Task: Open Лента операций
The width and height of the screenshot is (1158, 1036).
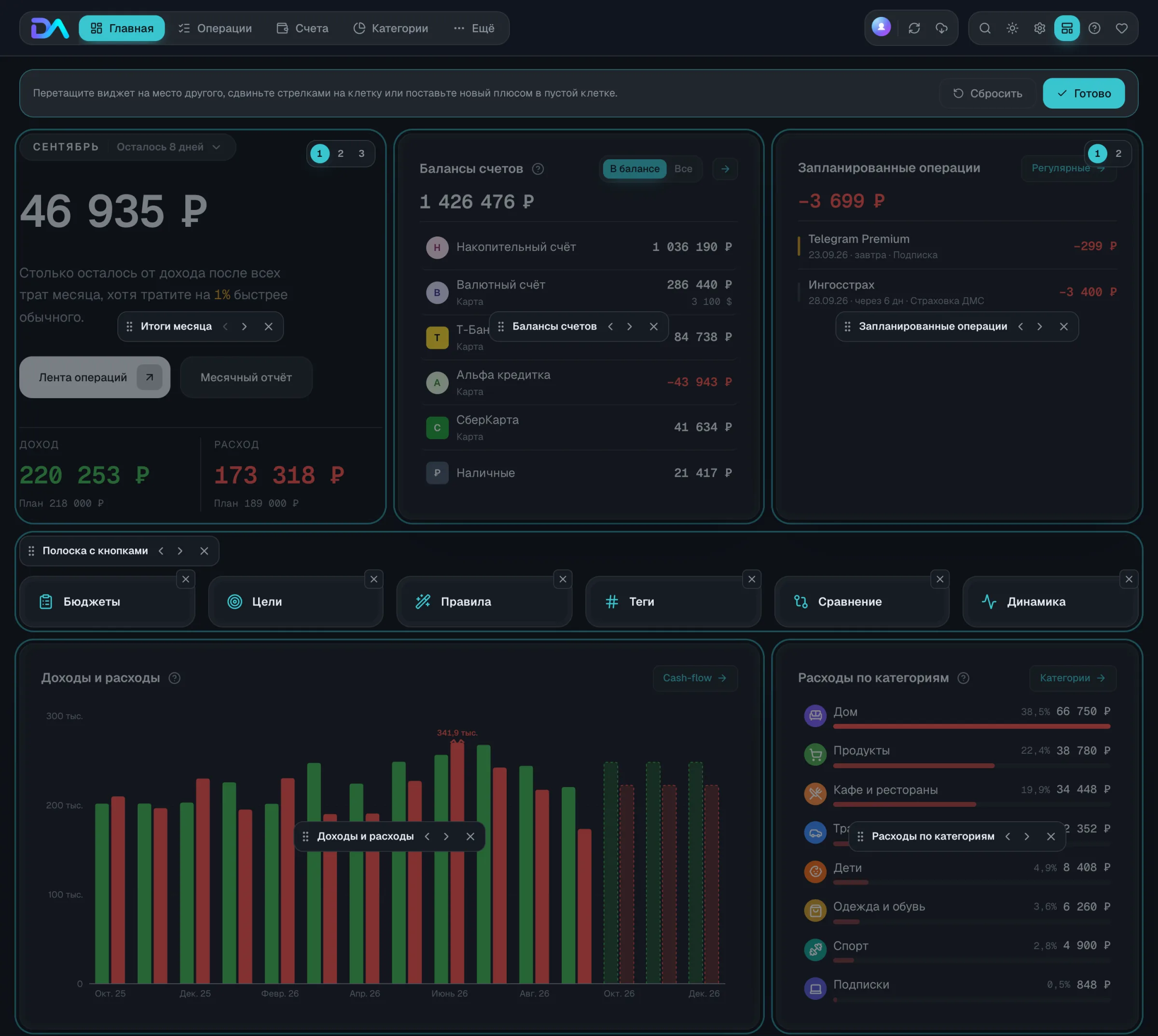Action: [95, 377]
